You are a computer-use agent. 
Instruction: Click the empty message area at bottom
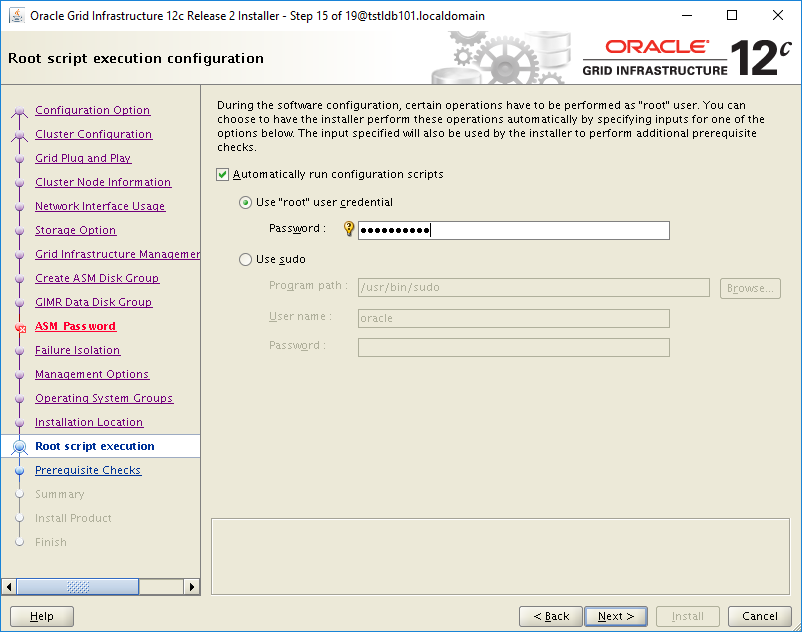pyautogui.click(x=500, y=557)
